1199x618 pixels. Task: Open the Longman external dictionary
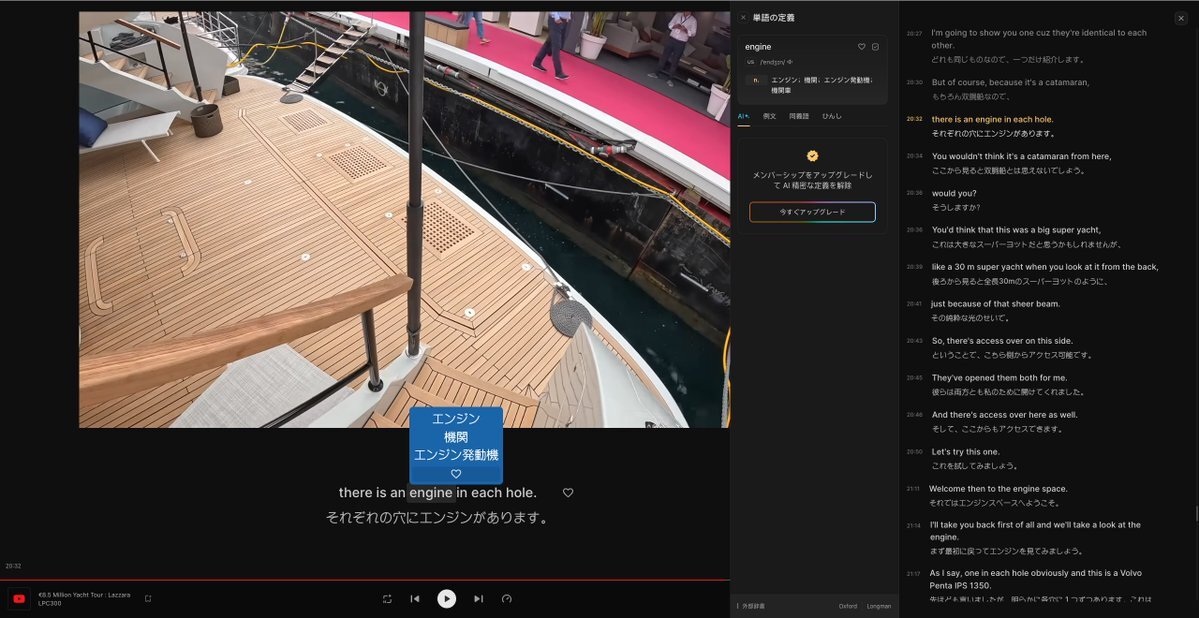(x=878, y=606)
